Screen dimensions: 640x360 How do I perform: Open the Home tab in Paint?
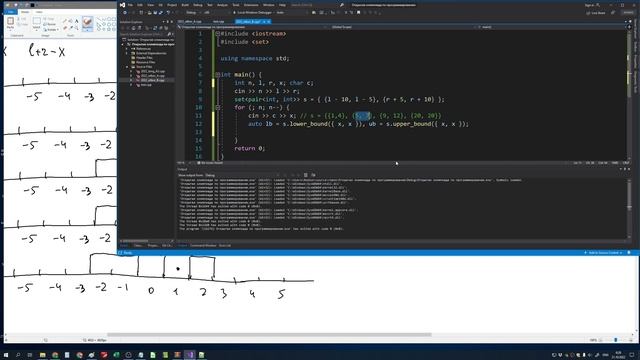click(x=25, y=12)
